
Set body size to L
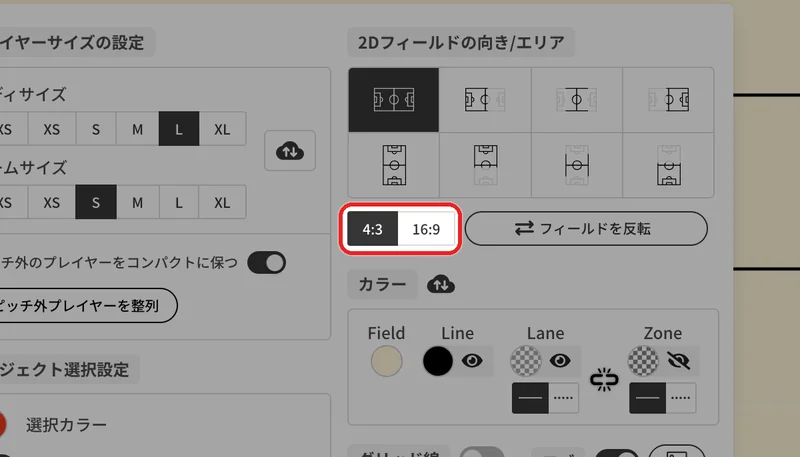(179, 129)
